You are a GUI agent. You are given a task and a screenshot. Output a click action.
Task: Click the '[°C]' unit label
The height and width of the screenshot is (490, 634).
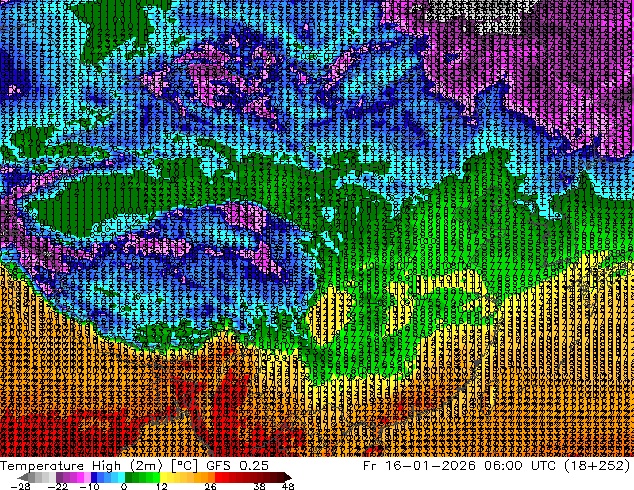point(184,466)
